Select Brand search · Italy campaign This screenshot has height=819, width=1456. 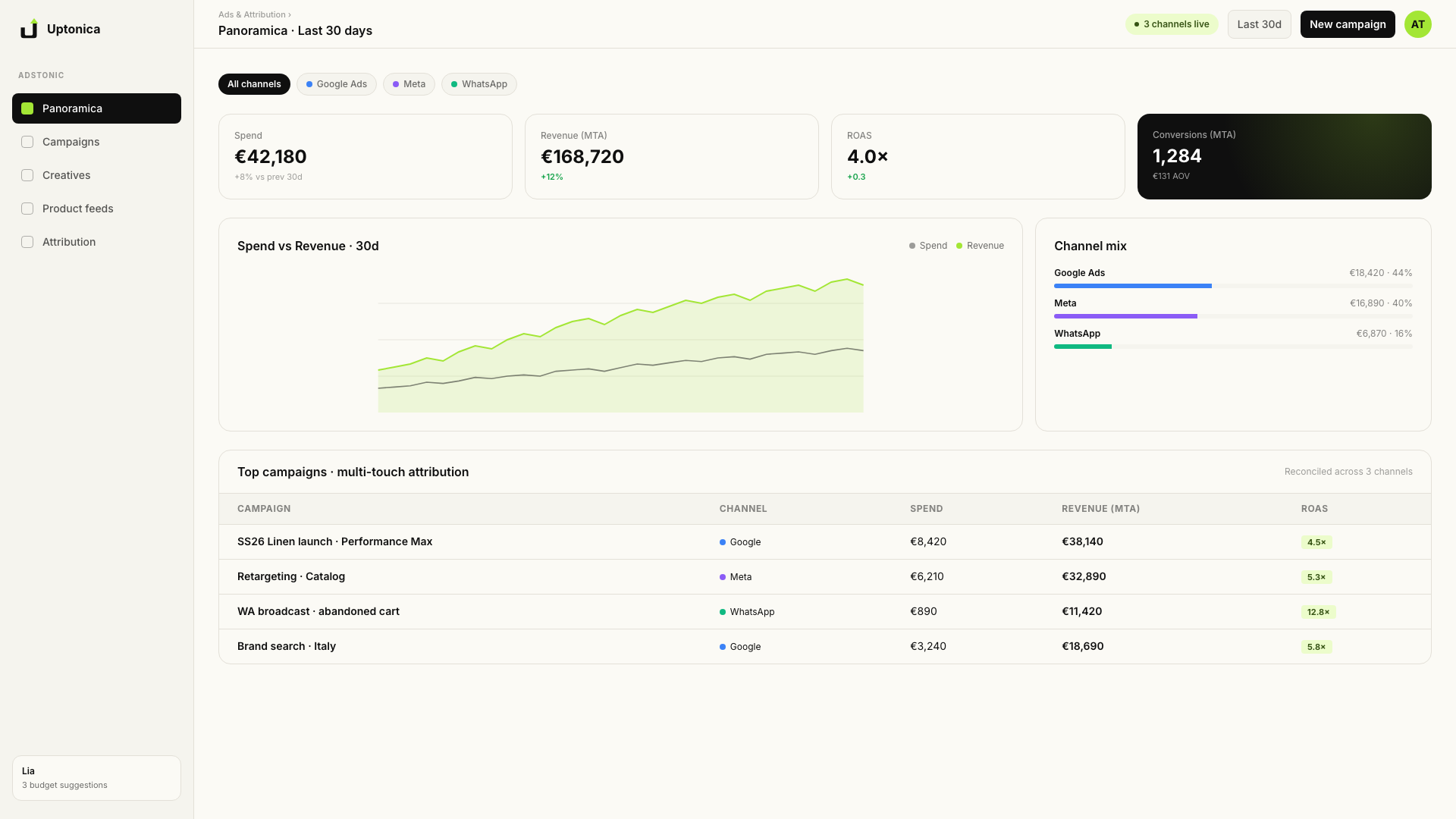[825, 647]
